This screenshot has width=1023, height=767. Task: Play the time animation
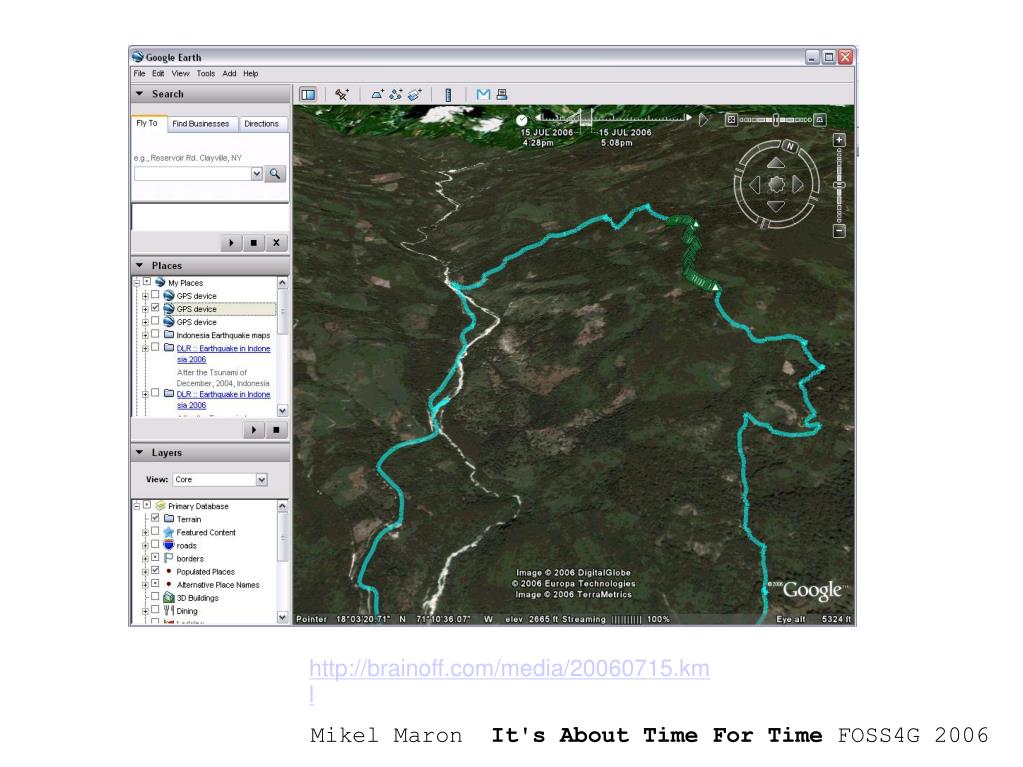tap(703, 120)
